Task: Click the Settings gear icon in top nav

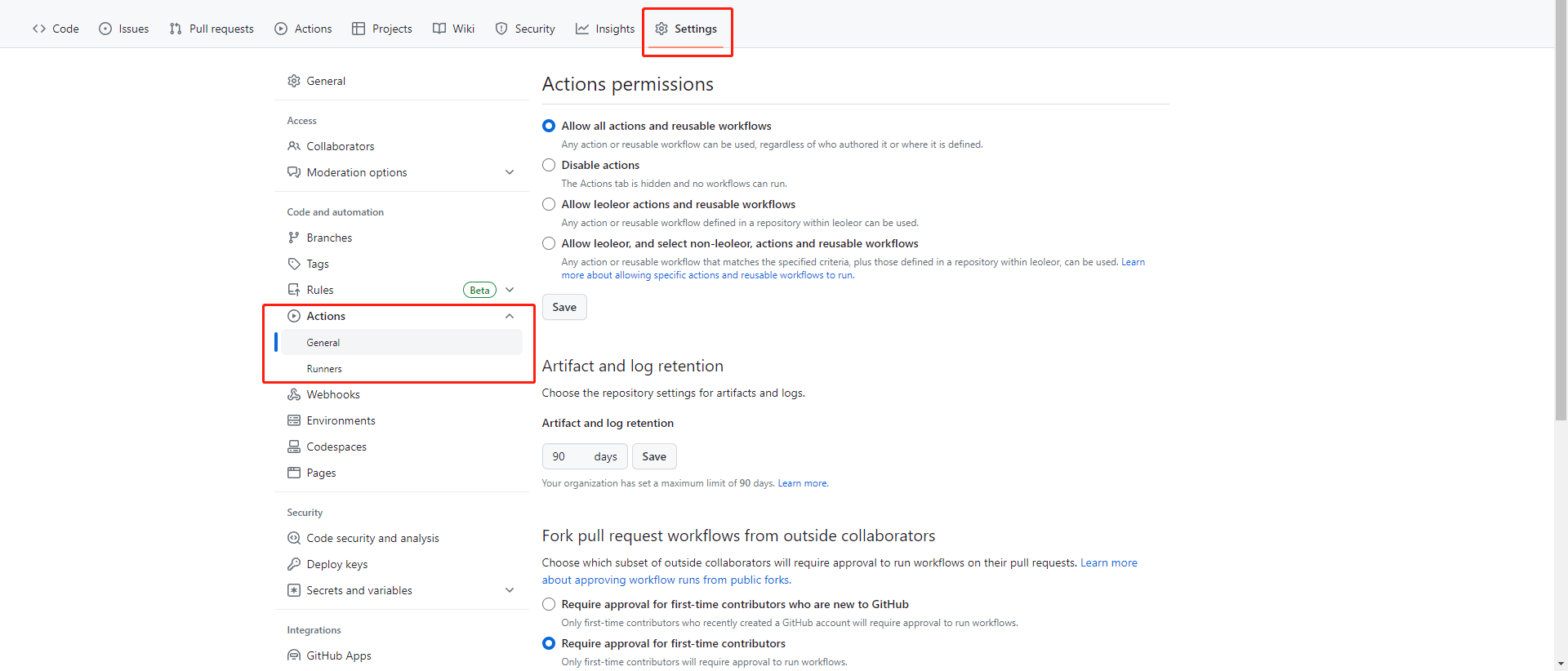Action: tap(661, 29)
